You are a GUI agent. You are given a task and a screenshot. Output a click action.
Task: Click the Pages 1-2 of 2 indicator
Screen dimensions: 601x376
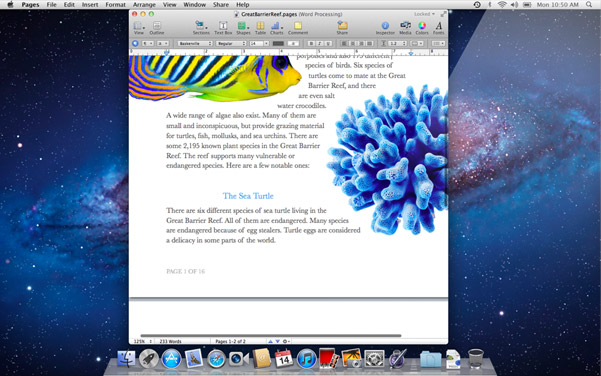pyautogui.click(x=230, y=341)
